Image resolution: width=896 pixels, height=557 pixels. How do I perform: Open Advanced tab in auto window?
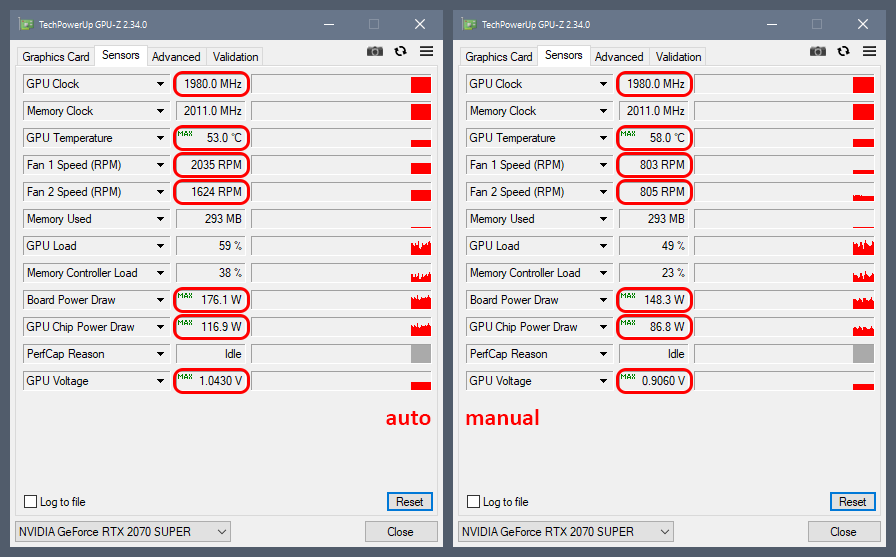coord(176,57)
